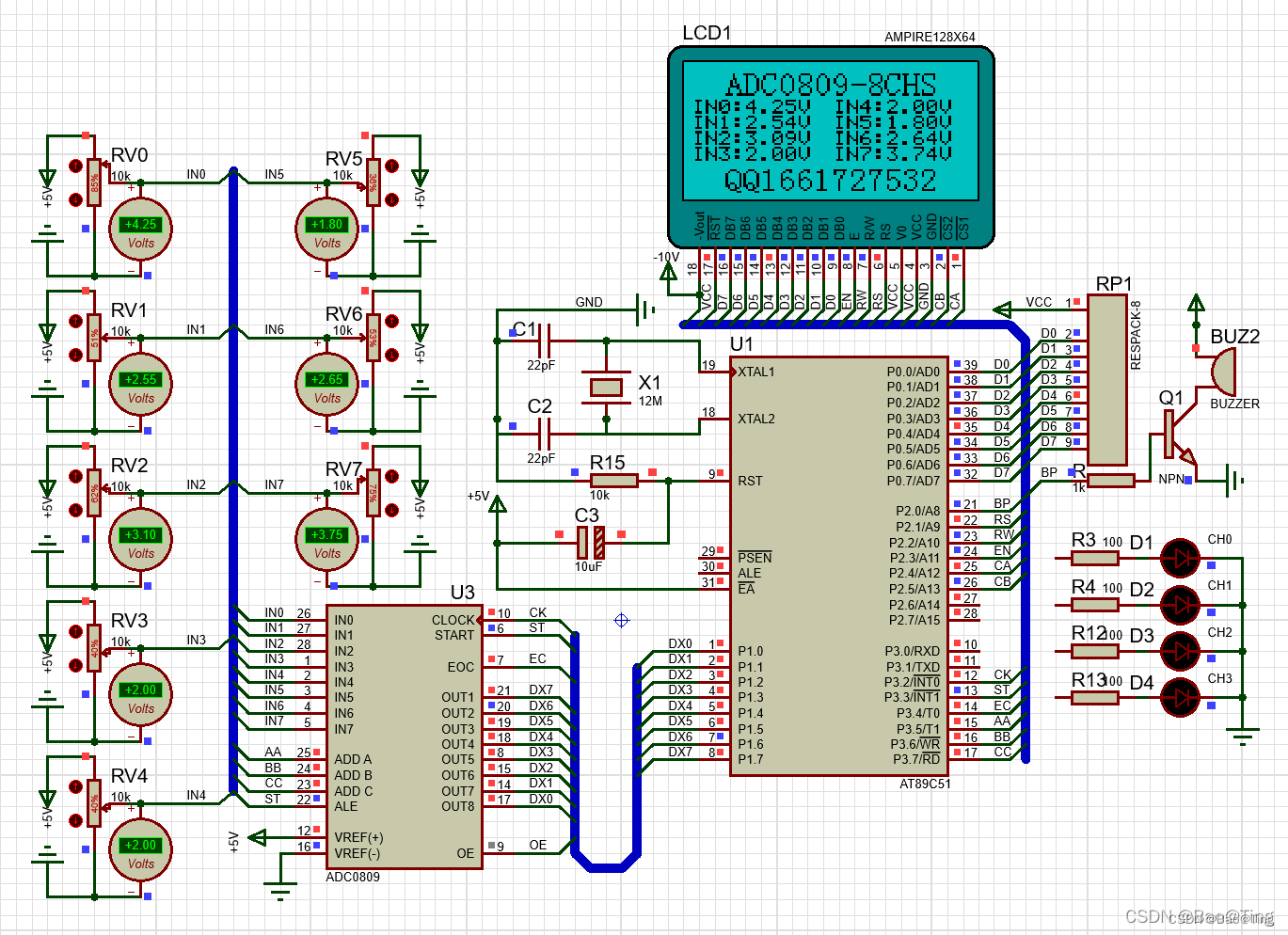Screen dimensions: 1288x935
Task: Select resistor R13 body
Action: (1095, 697)
